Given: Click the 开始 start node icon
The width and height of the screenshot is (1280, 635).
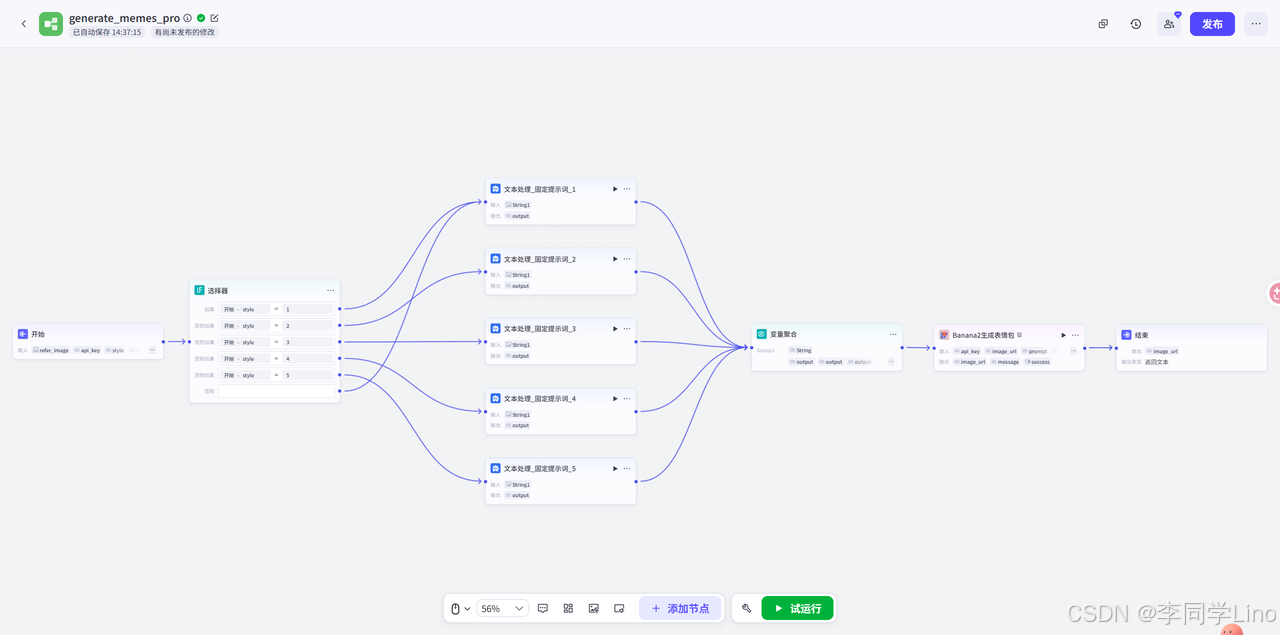Looking at the screenshot, I should point(23,334).
